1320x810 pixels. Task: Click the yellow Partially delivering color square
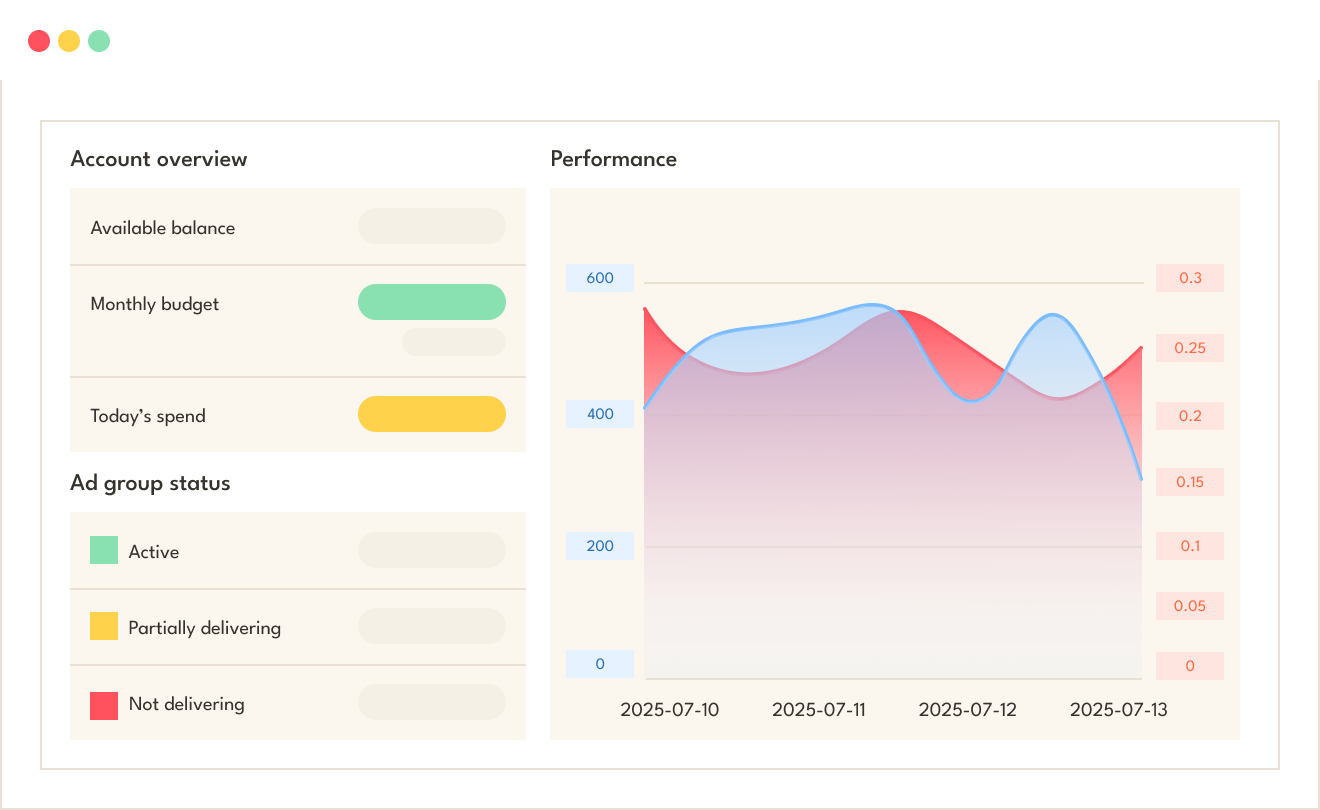click(x=104, y=626)
